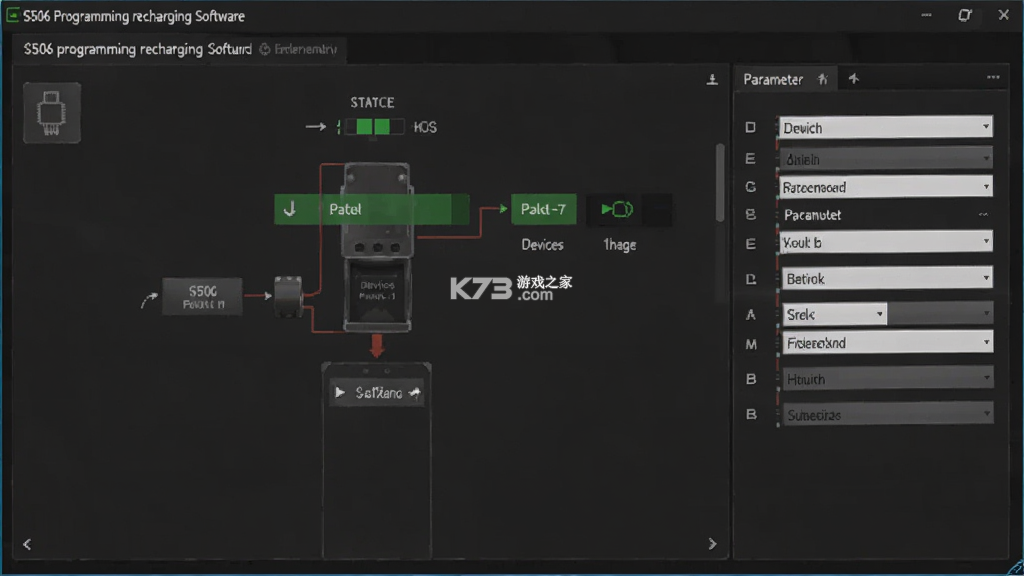Click the info icon in the title tab
1024x576 pixels.
(x=264, y=49)
